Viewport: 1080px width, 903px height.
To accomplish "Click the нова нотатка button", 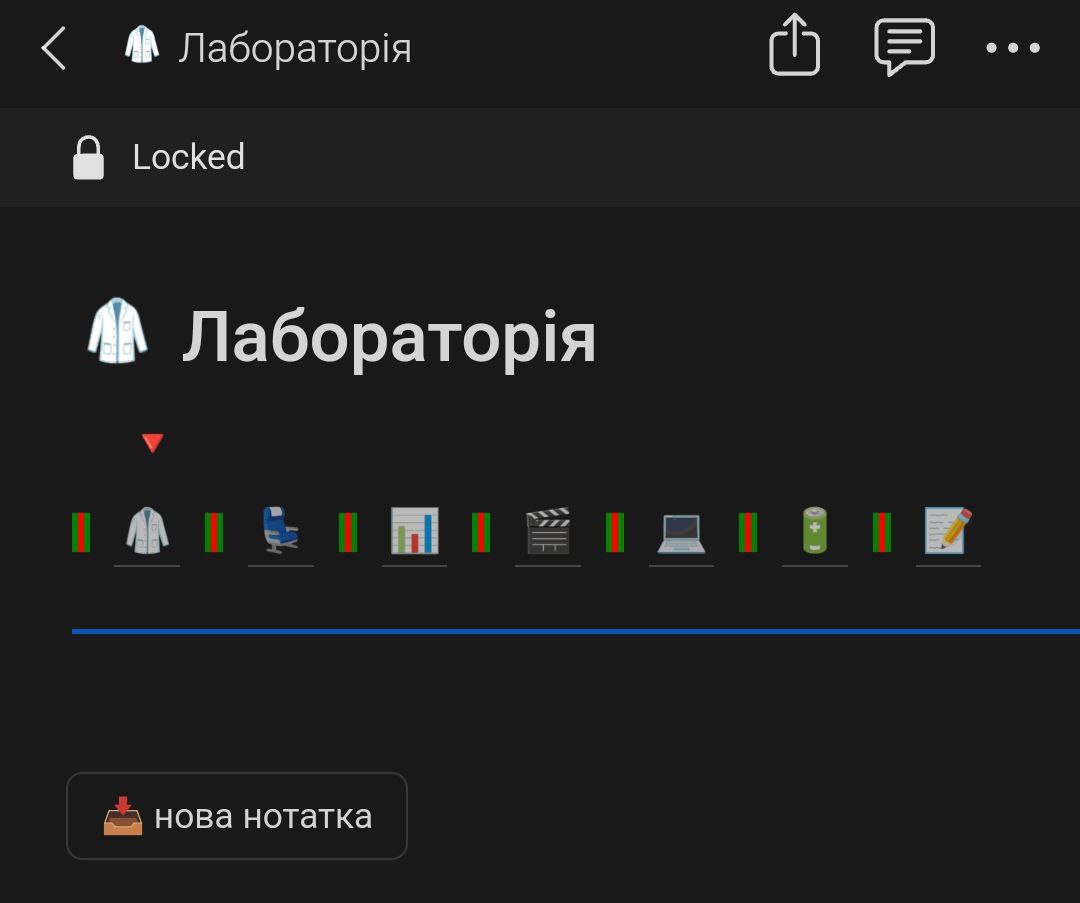I will click(237, 816).
